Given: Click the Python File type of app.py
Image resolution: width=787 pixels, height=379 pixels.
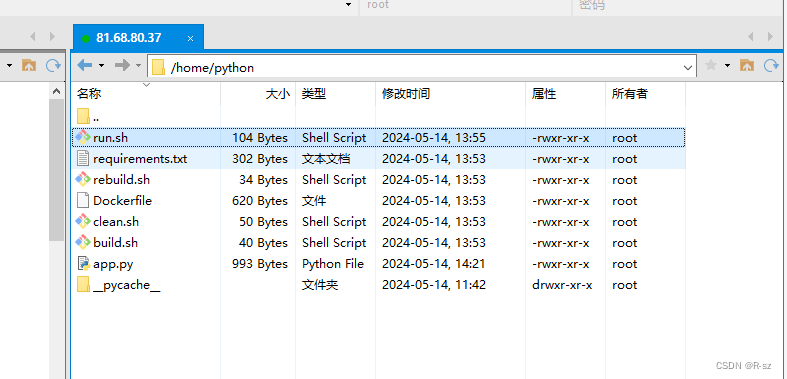Looking at the screenshot, I should pyautogui.click(x=332, y=264).
